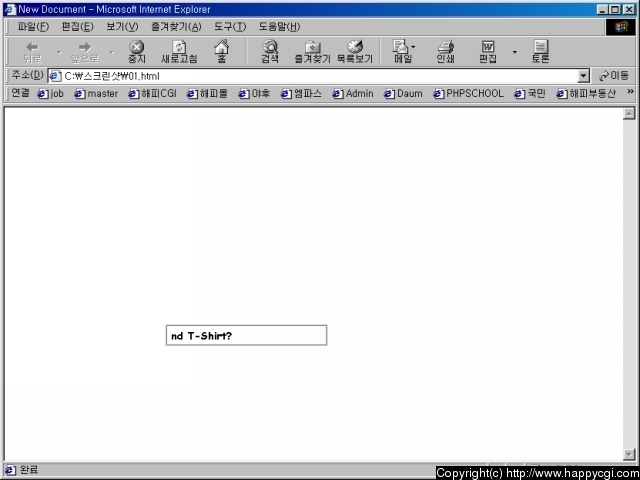Open the 즐겨찾기(A) menu
This screenshot has width=640, height=480.
(176, 27)
